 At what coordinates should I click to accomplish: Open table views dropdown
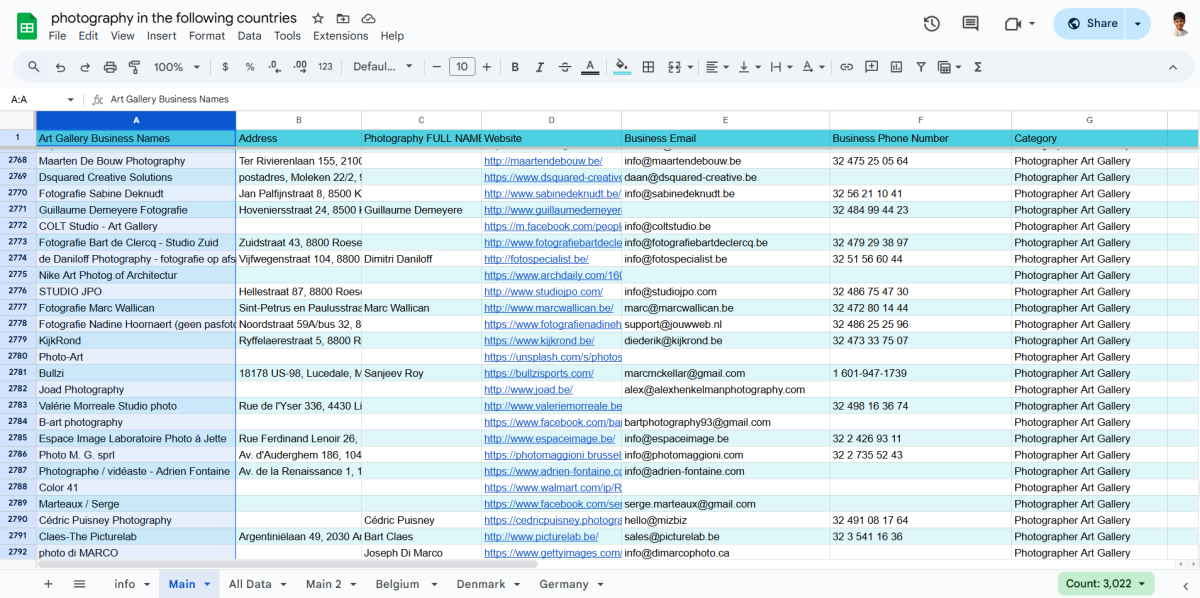coord(949,67)
